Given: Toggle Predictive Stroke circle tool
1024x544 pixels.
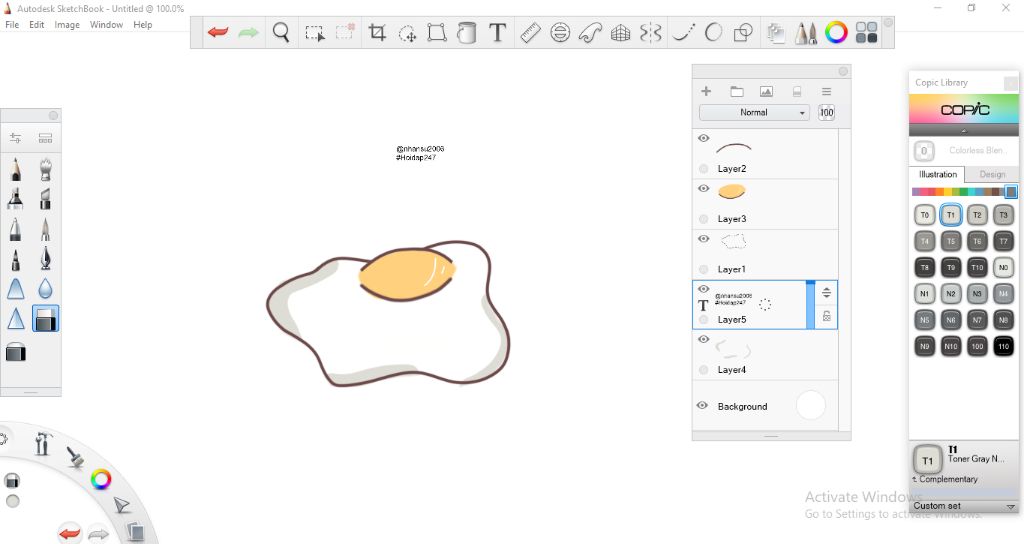Looking at the screenshot, I should click(713, 32).
